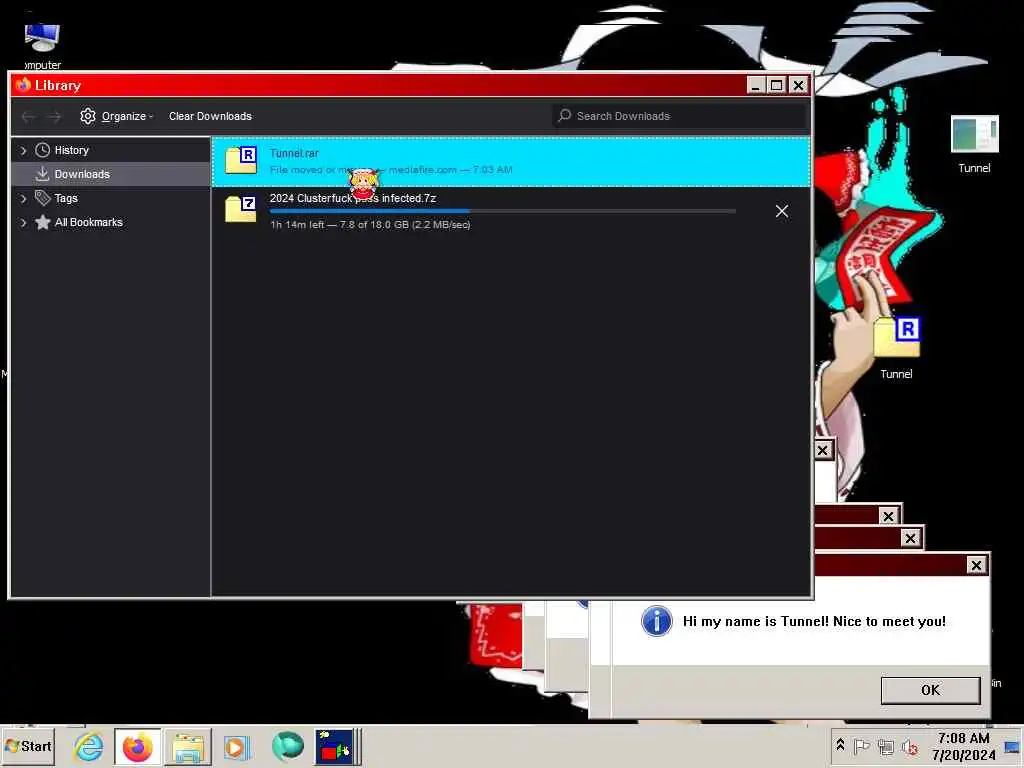Select the Computer desktop icon
The image size is (1024, 768).
pos(42,46)
